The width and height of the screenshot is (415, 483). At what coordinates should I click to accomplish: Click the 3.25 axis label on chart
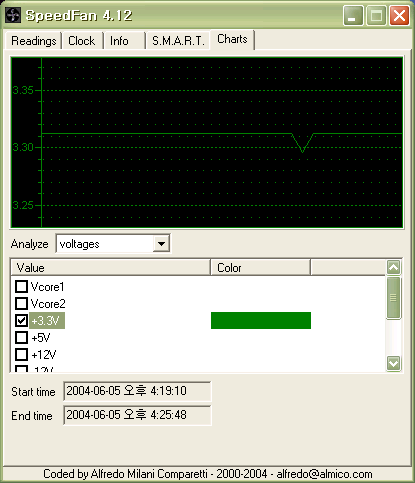(x=23, y=205)
